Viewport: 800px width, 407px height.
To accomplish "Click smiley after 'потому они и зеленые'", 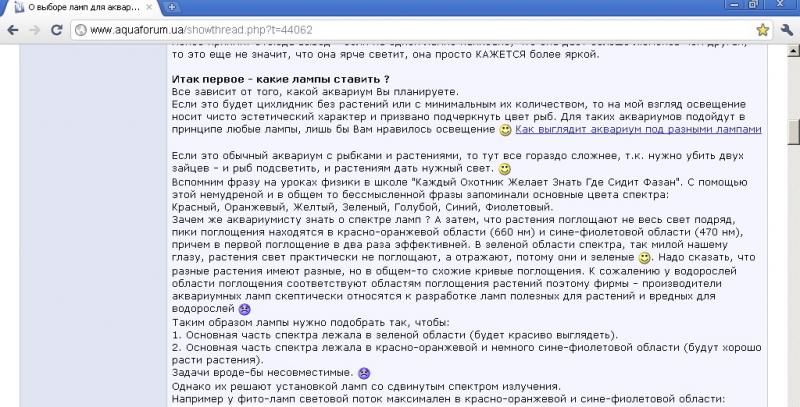I will pos(645,258).
